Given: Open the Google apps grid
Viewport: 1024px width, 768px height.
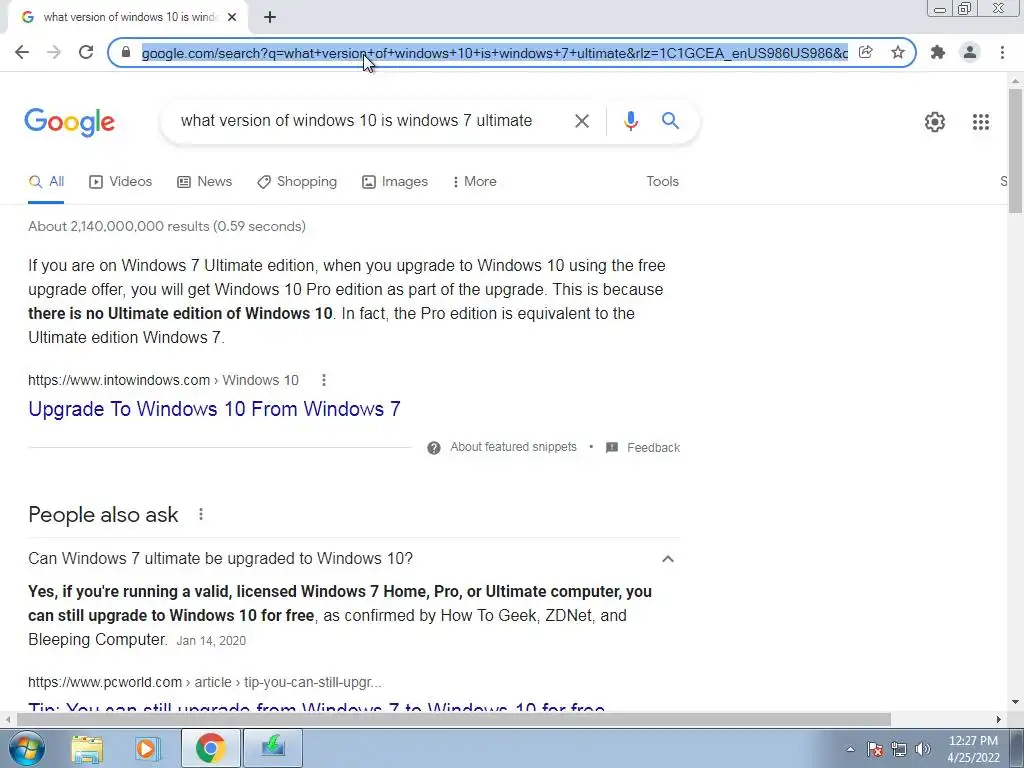Looking at the screenshot, I should 980,121.
